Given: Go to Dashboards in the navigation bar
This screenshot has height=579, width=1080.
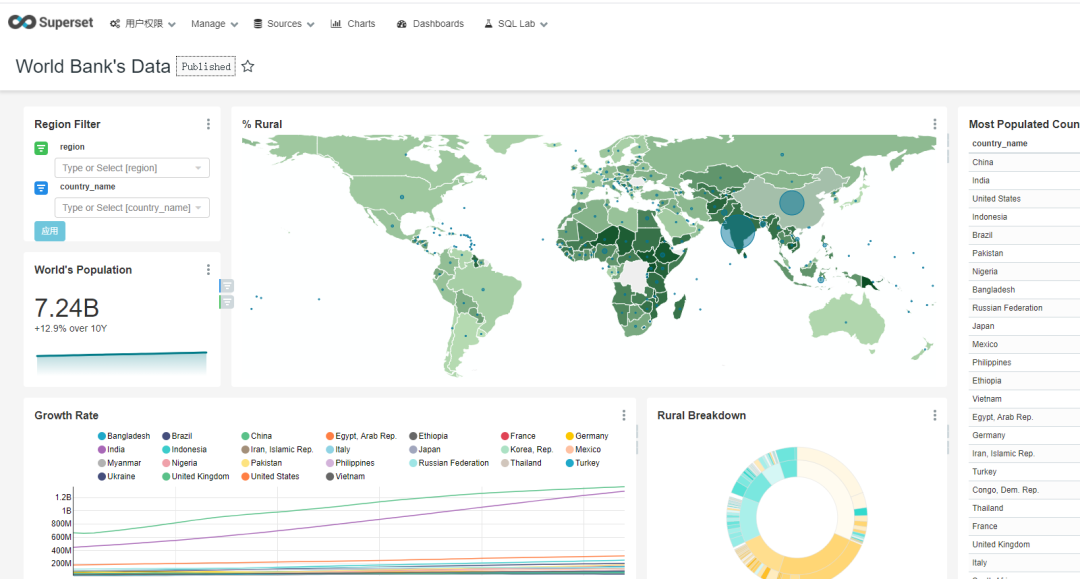Looking at the screenshot, I should pos(430,24).
